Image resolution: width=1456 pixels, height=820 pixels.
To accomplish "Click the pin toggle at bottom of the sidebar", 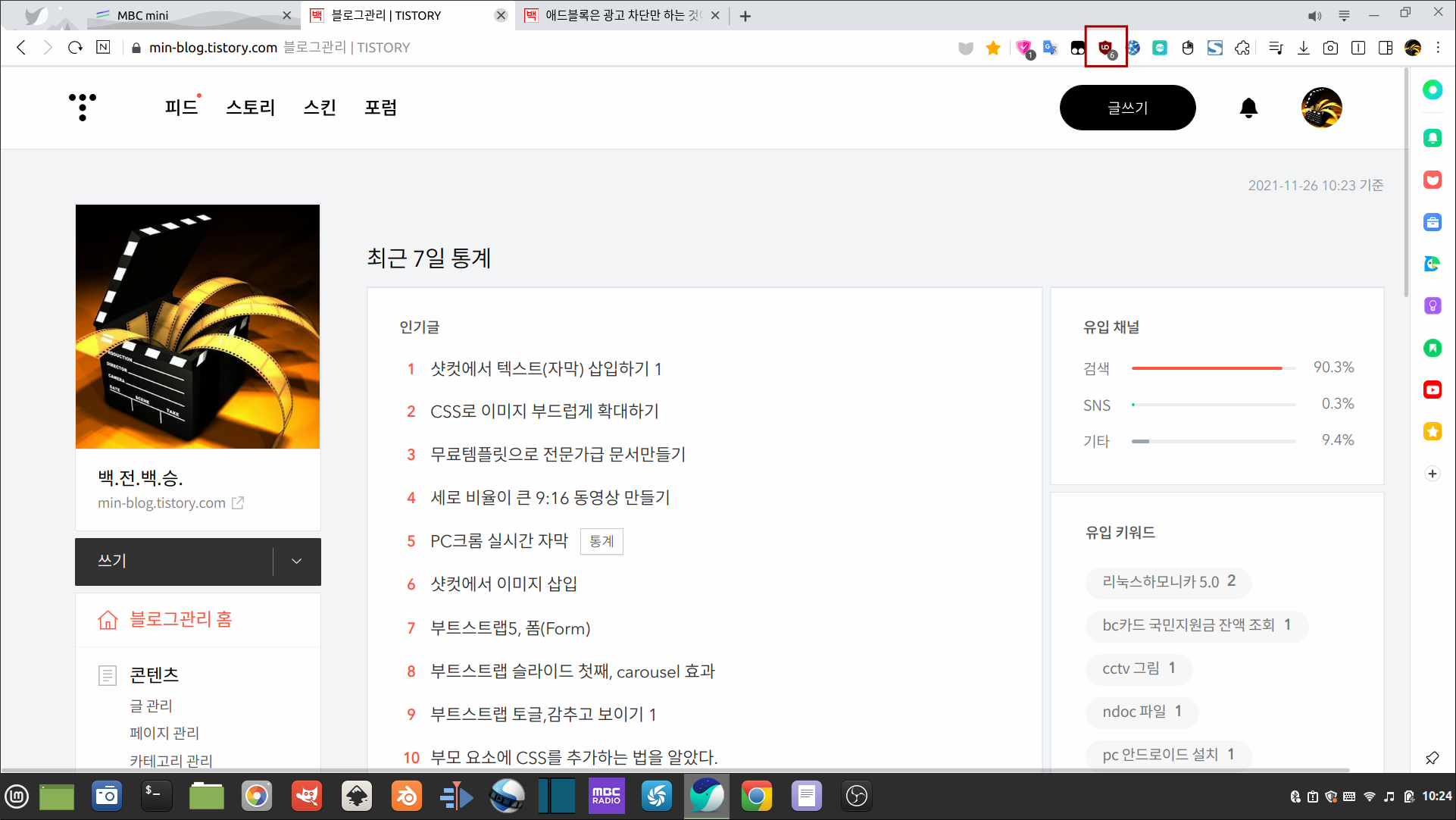I will [1432, 757].
